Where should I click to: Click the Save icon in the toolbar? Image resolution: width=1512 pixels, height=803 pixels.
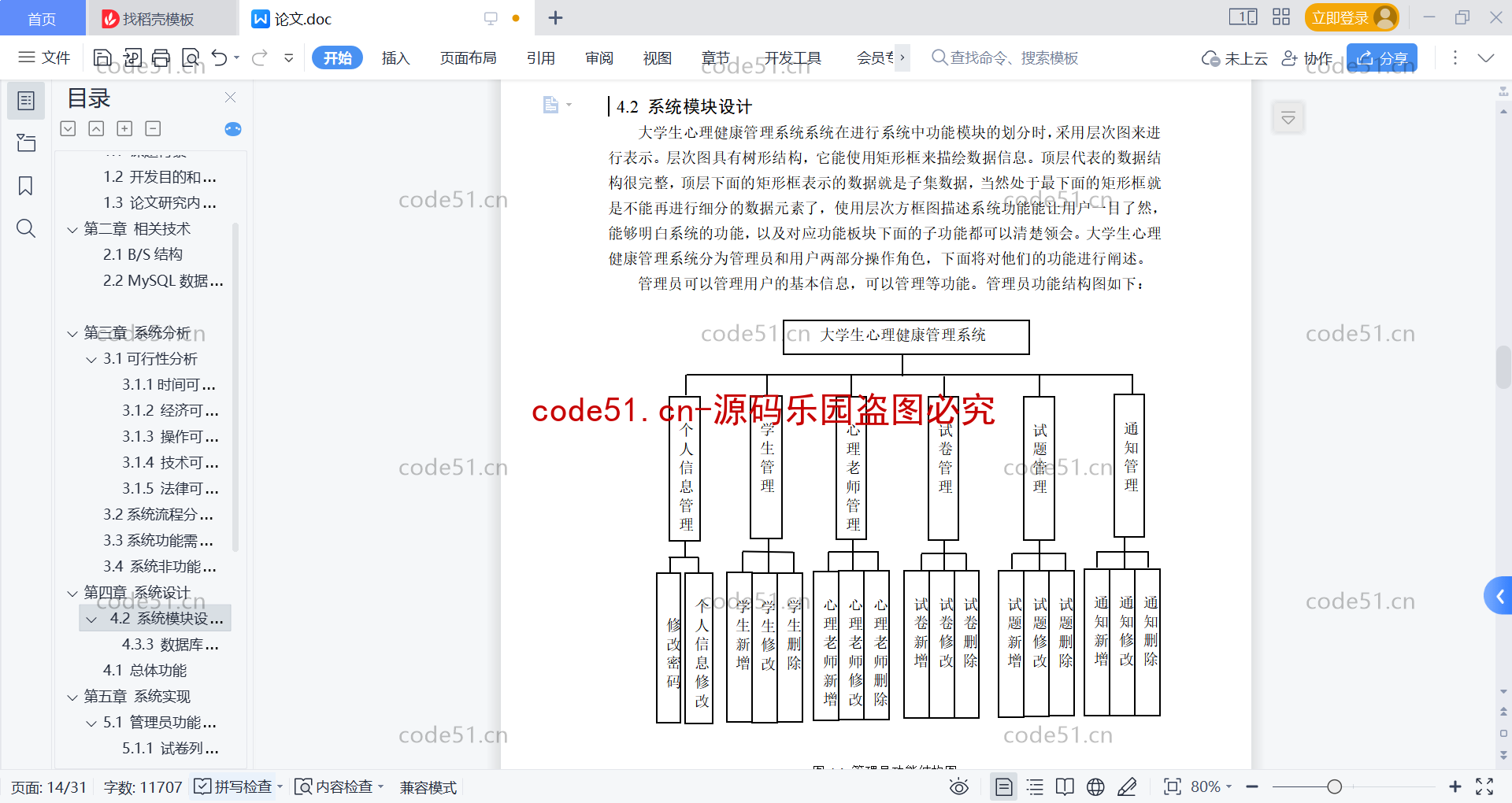coord(102,57)
